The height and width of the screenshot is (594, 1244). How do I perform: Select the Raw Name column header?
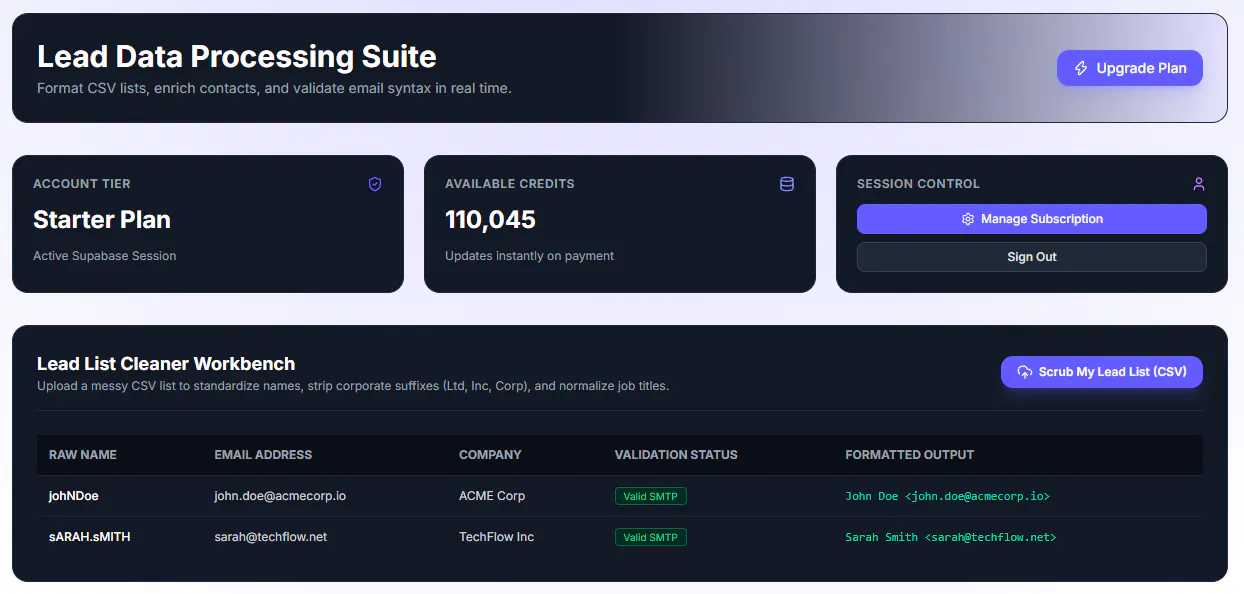point(83,455)
